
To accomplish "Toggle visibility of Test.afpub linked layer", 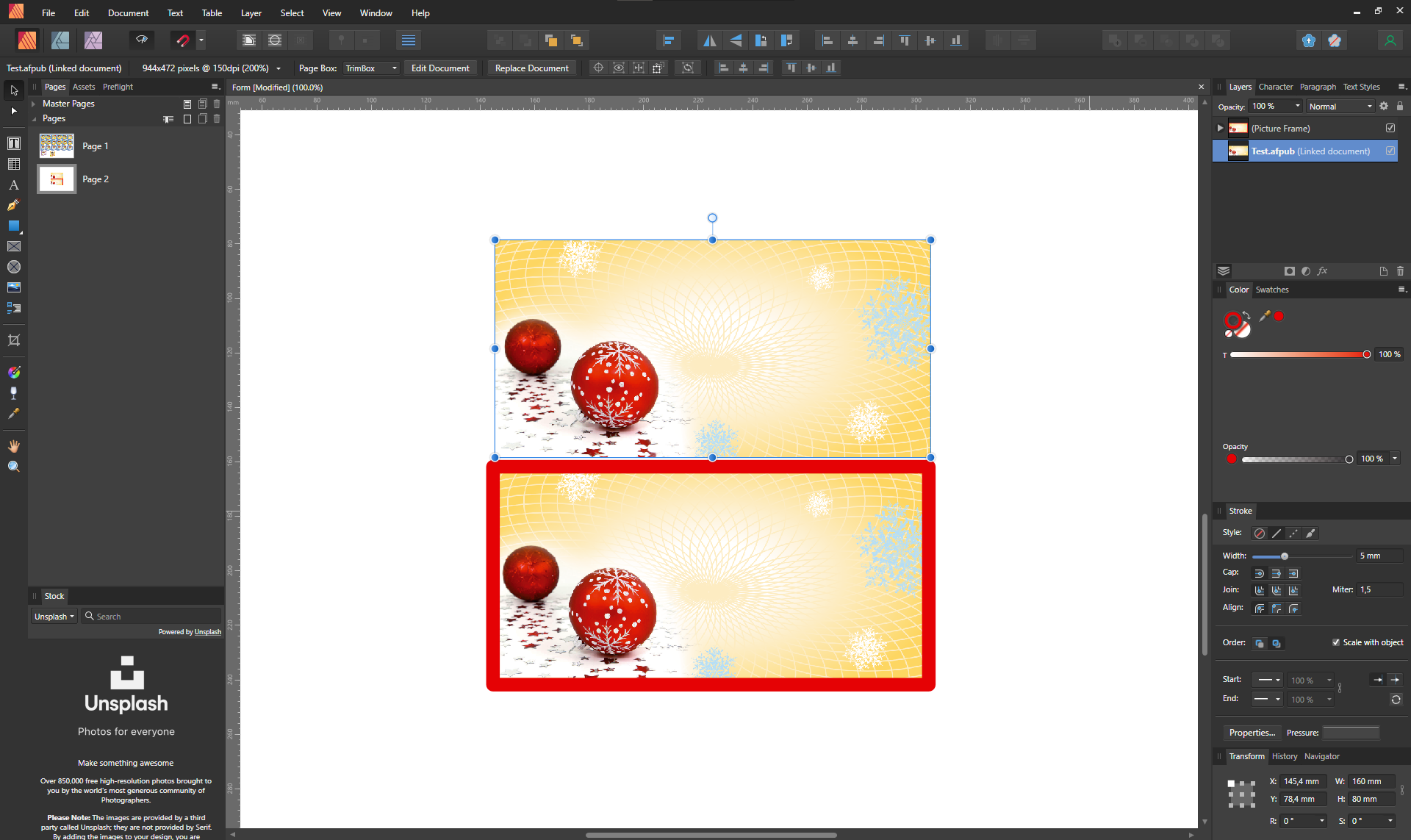I will coord(1390,151).
